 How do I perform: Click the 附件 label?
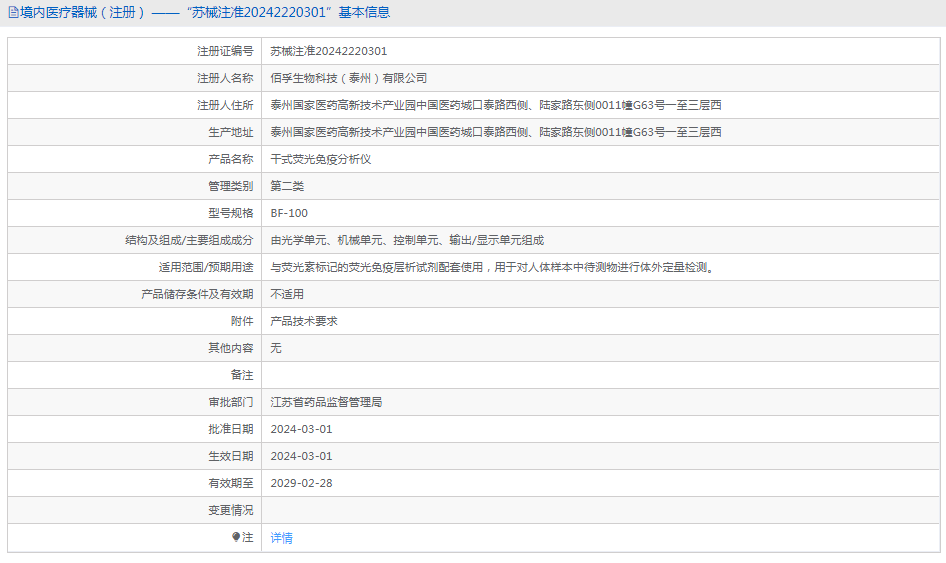(242, 321)
